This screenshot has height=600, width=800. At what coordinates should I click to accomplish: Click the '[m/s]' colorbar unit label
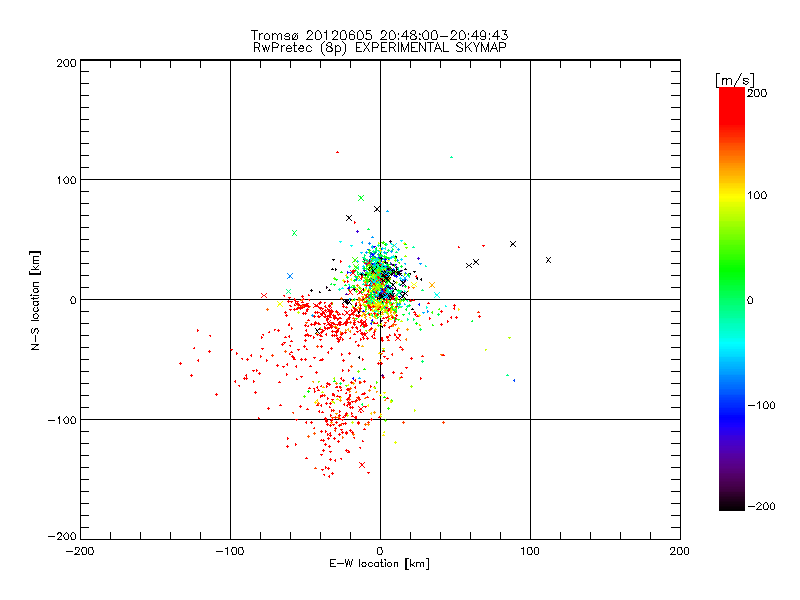pos(735,80)
